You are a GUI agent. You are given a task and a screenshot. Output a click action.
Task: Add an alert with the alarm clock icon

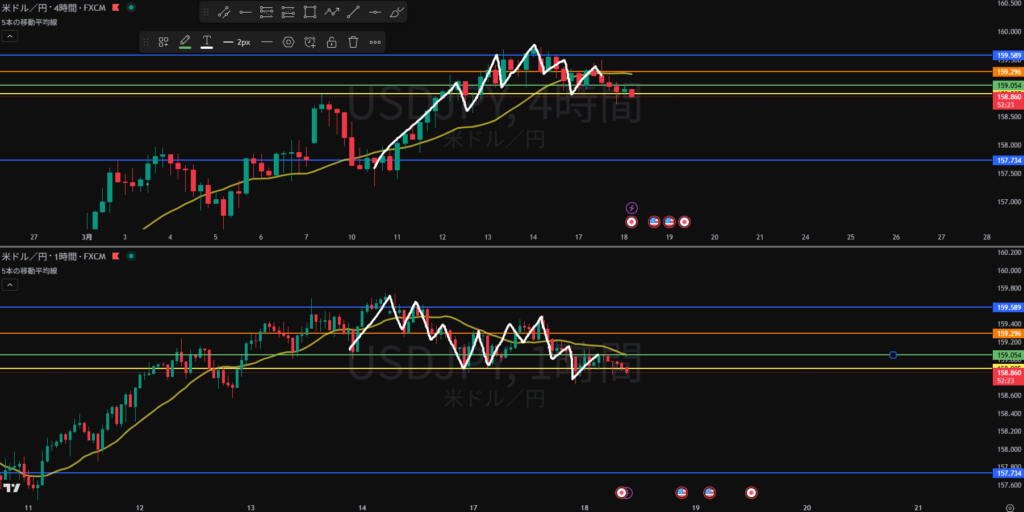tap(310, 42)
